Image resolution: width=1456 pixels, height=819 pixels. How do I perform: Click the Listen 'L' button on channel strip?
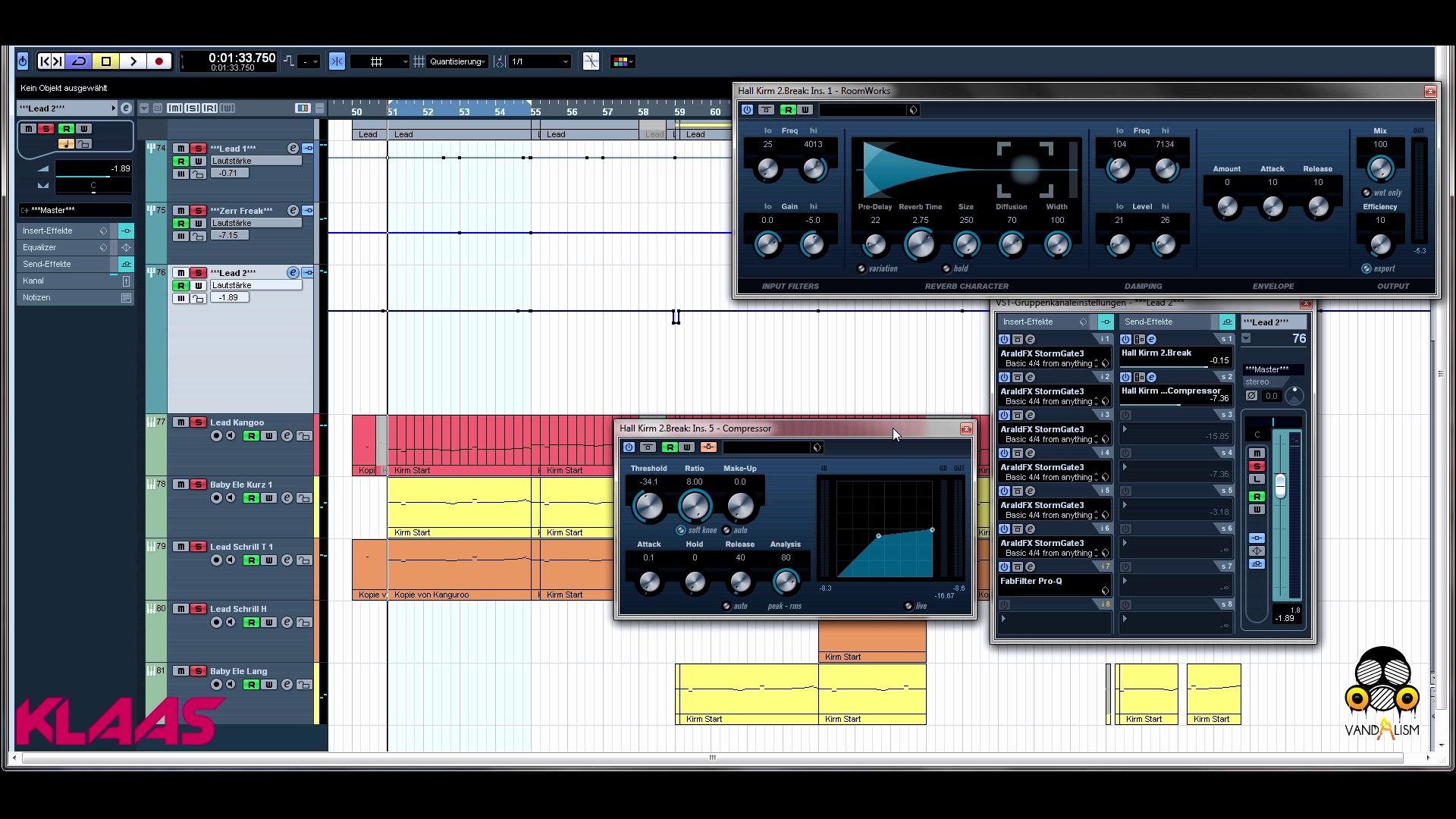(1257, 479)
